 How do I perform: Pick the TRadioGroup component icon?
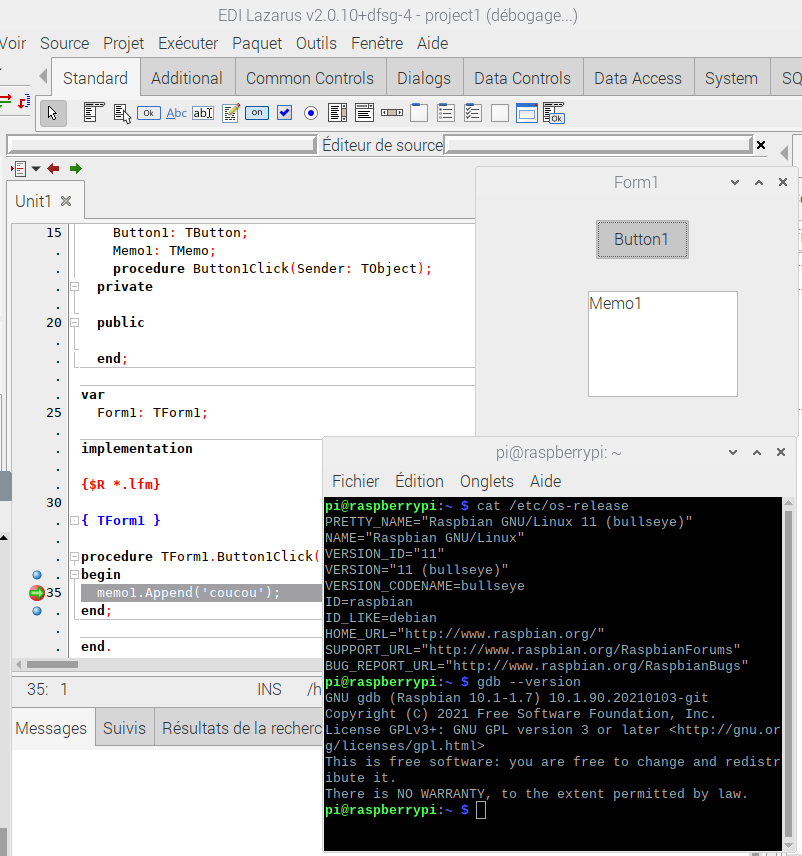click(x=445, y=113)
